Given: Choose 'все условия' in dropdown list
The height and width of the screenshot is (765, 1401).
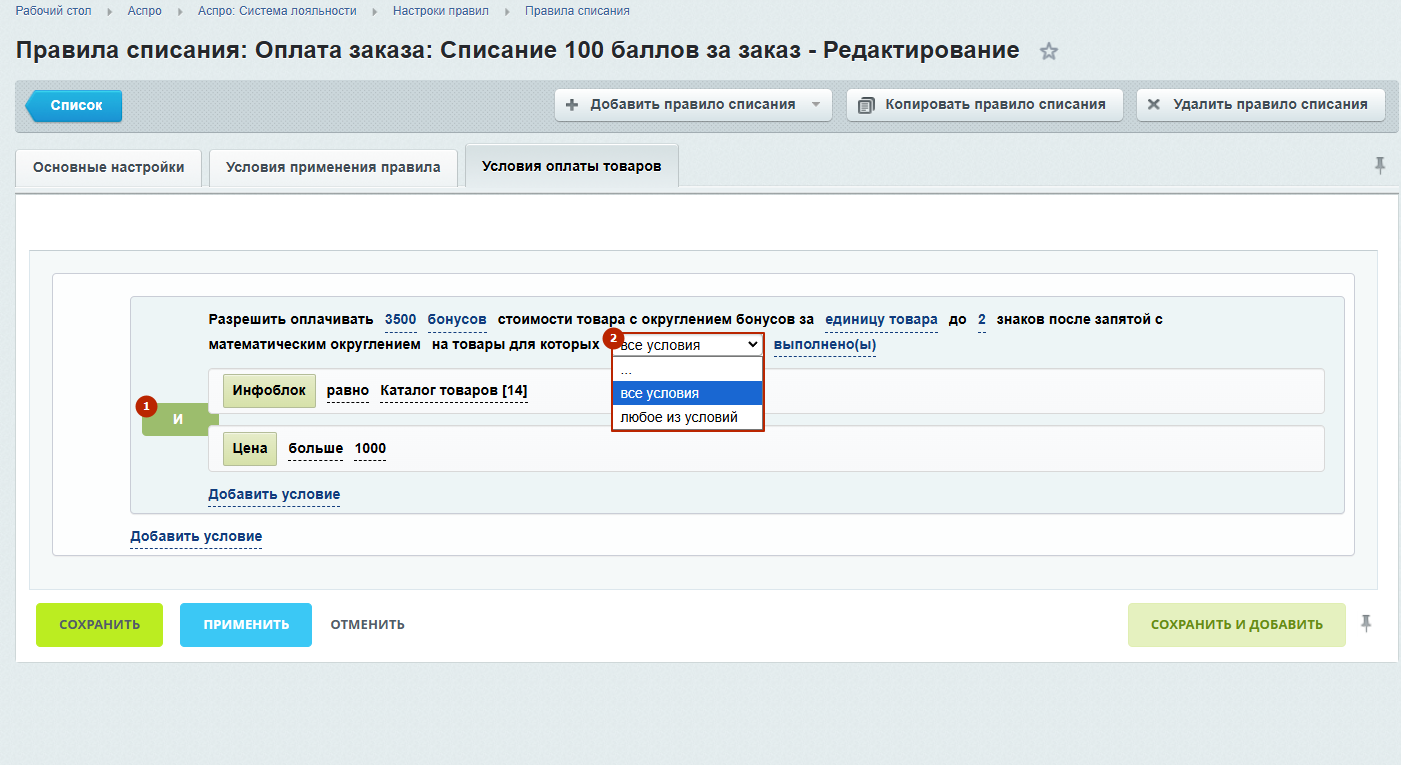Looking at the screenshot, I should pyautogui.click(x=660, y=393).
